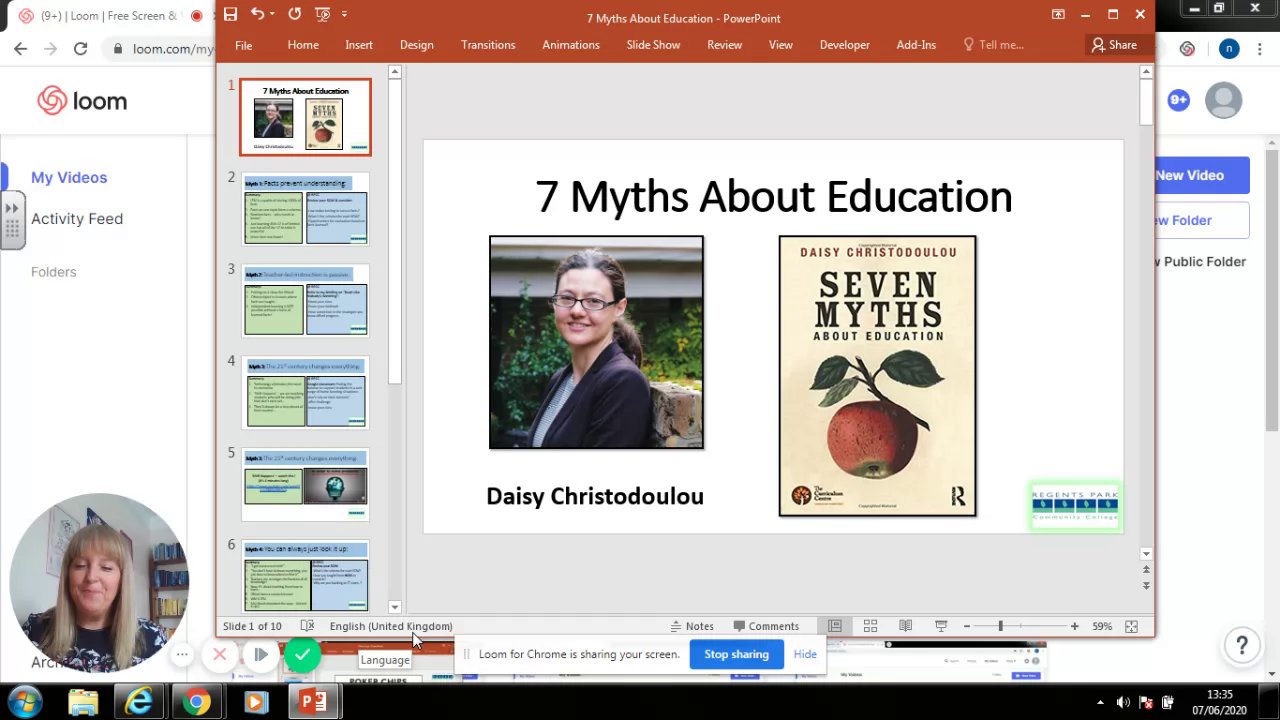Pause the Loom recording
1280x720 pixels.
point(260,655)
